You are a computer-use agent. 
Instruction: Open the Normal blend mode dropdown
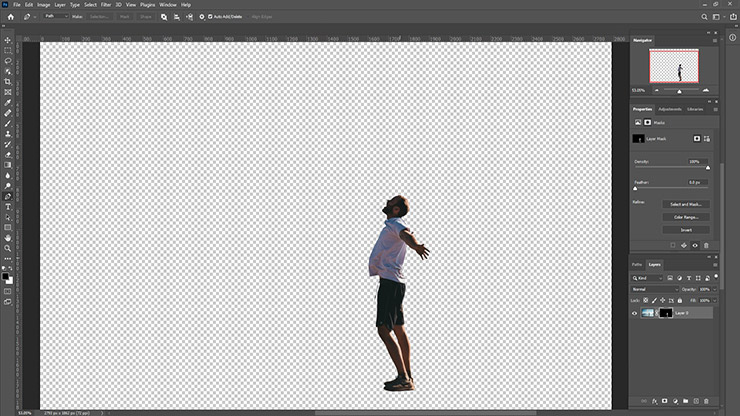coord(655,289)
